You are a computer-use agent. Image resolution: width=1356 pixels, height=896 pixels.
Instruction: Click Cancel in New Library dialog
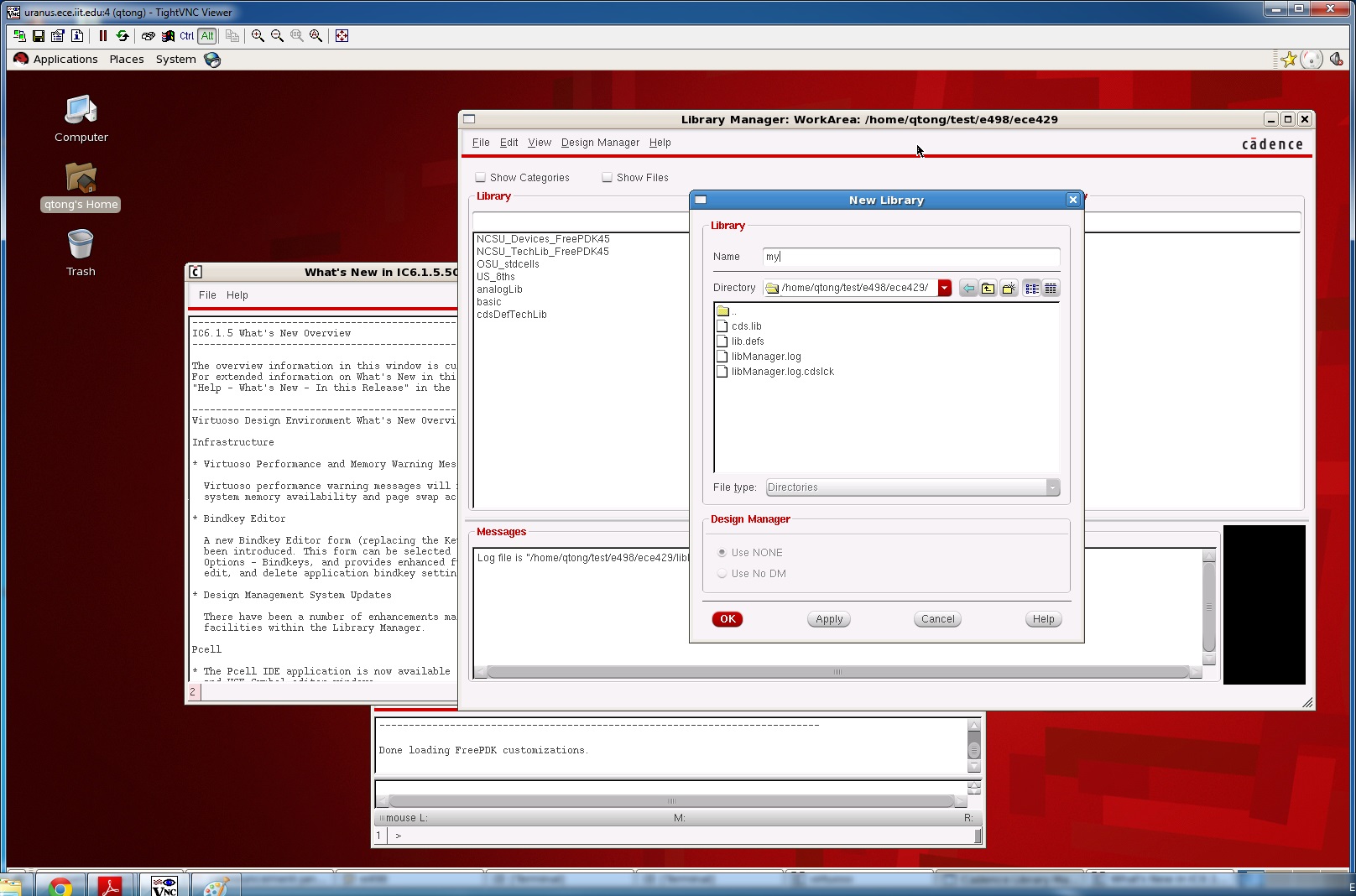937,619
